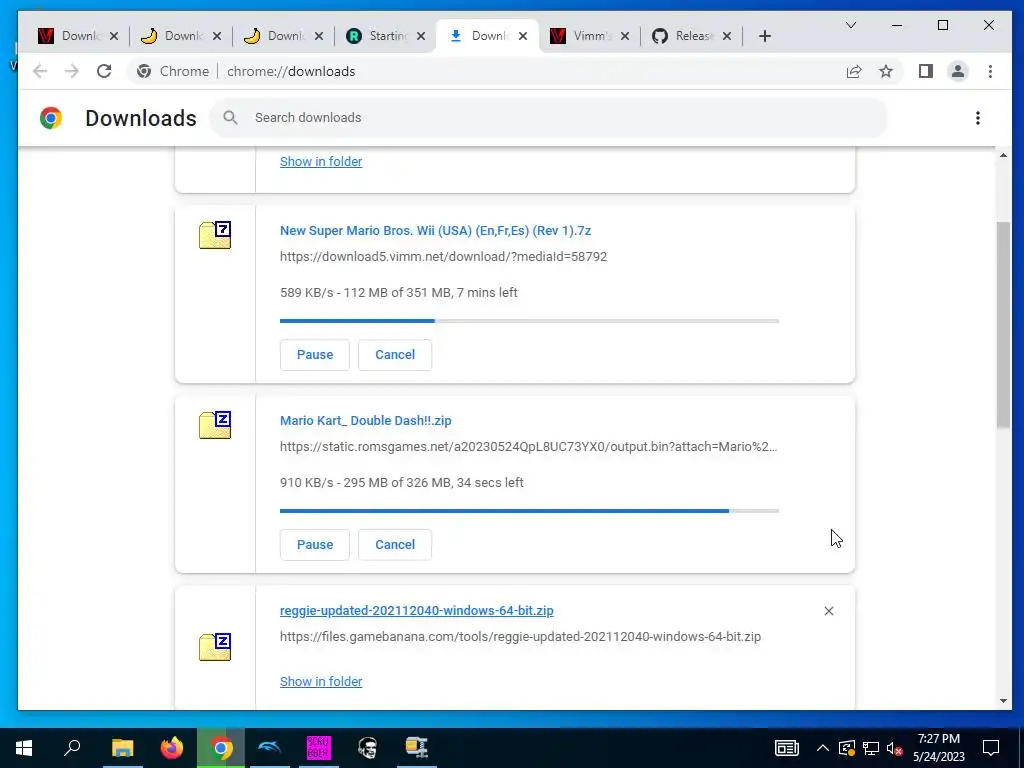Remove reggie-updated zip from the list
The image size is (1024, 768).
[829, 611]
